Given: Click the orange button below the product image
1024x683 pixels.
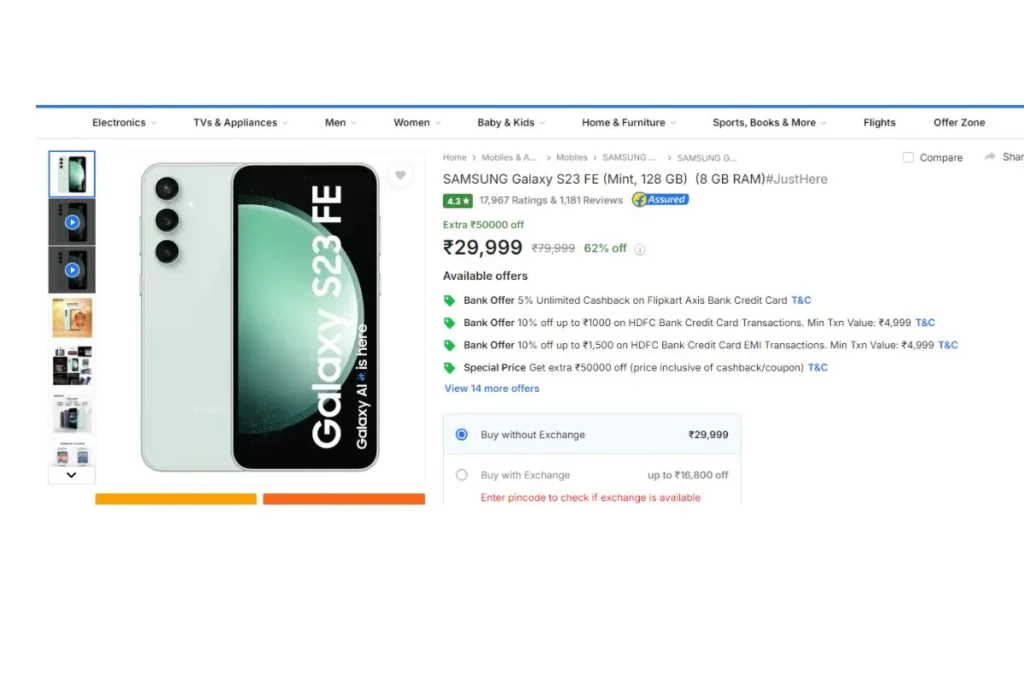Looking at the screenshot, I should pos(344,499).
